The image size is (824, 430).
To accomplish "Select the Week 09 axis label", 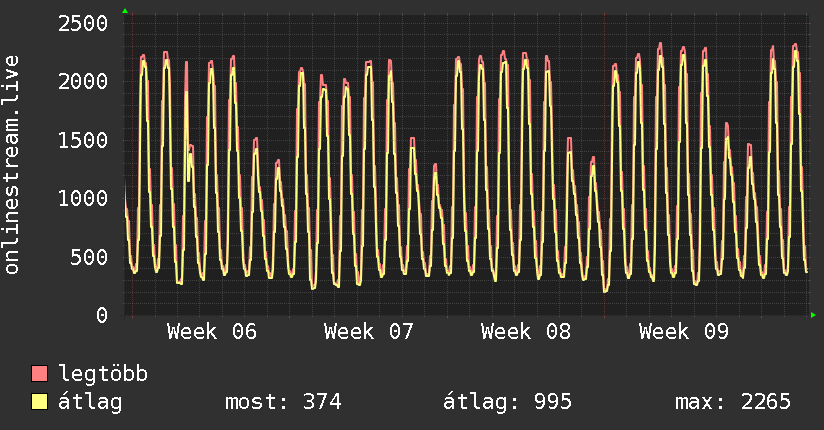I will click(x=684, y=332).
